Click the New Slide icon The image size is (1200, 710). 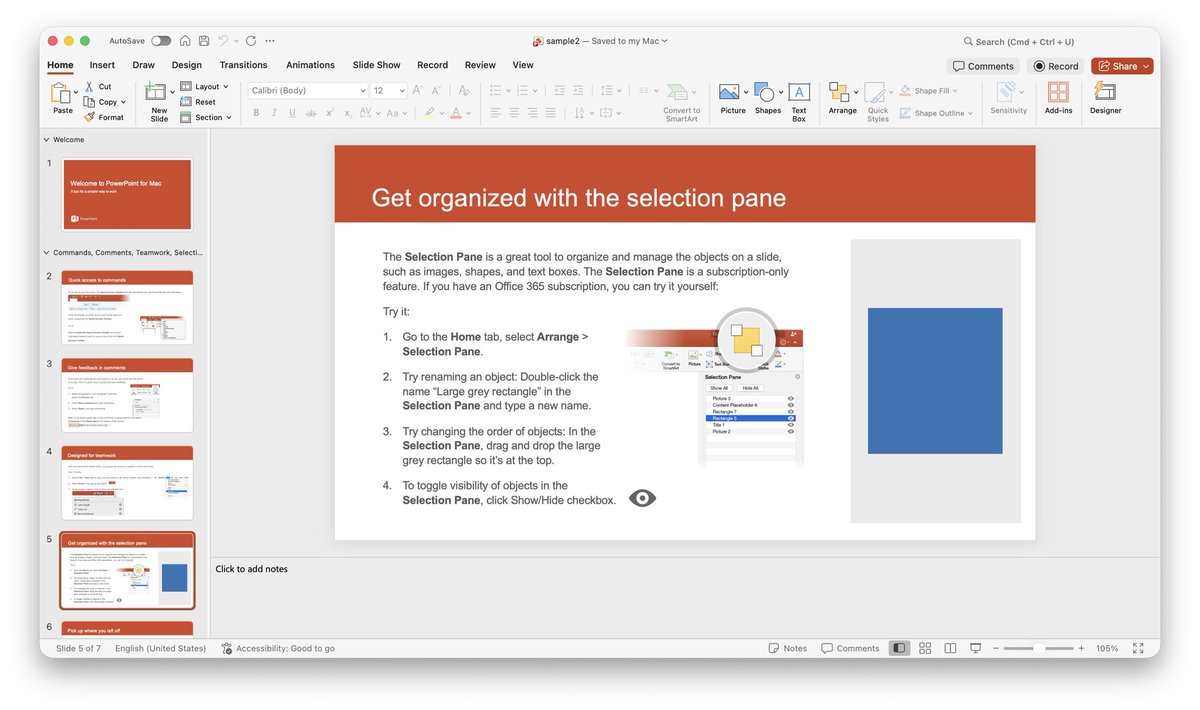[156, 93]
